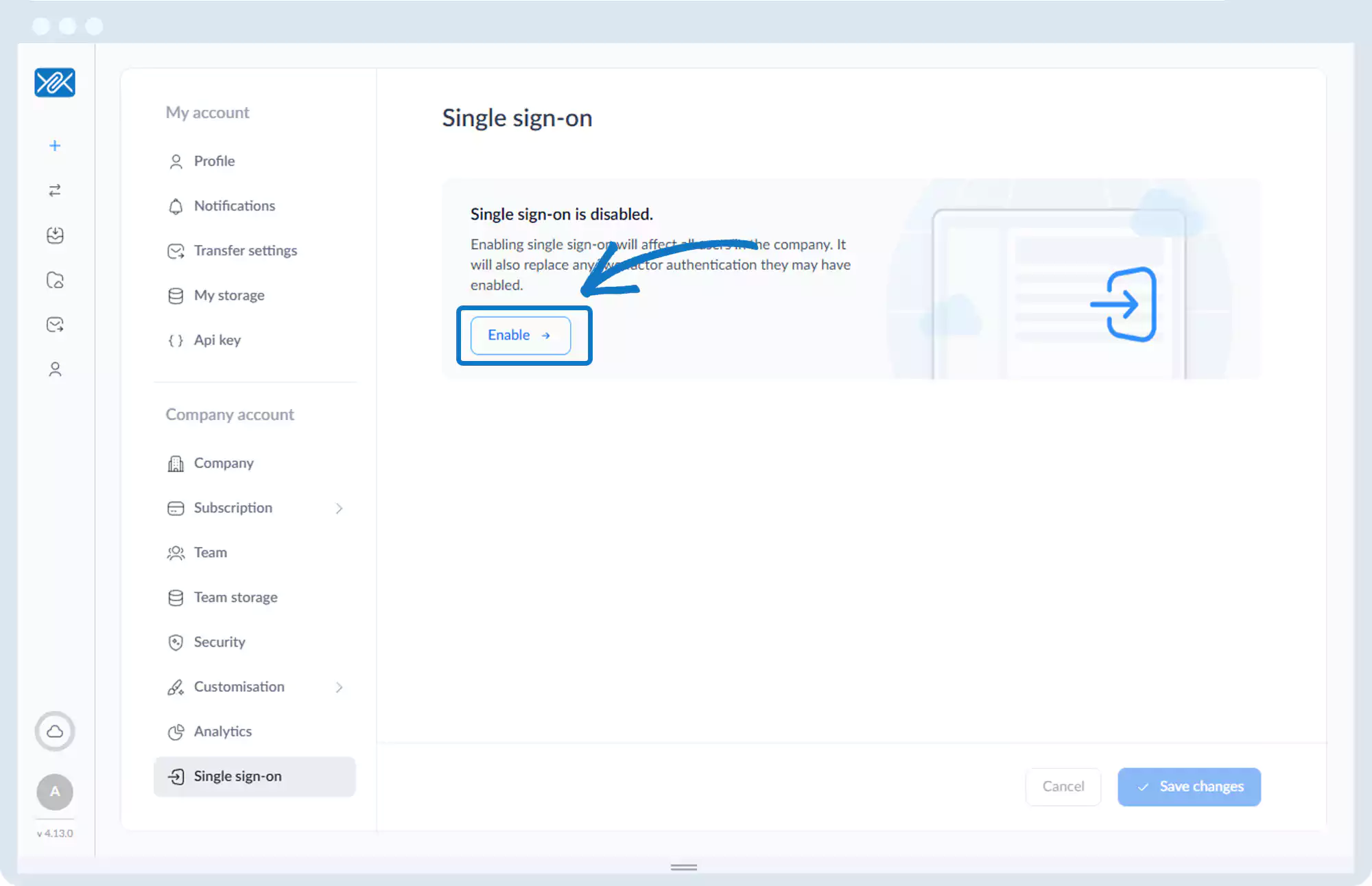The height and width of the screenshot is (886, 1372).
Task: Click the bottom resize handle bar
Action: [683, 867]
